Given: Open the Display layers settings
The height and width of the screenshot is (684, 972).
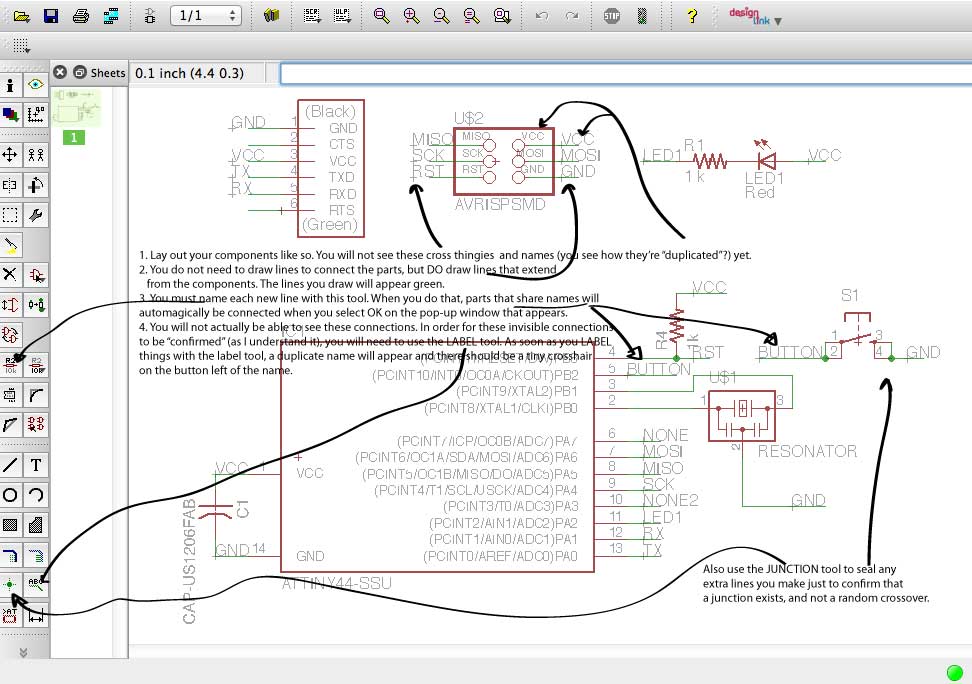Looking at the screenshot, I should (10, 114).
